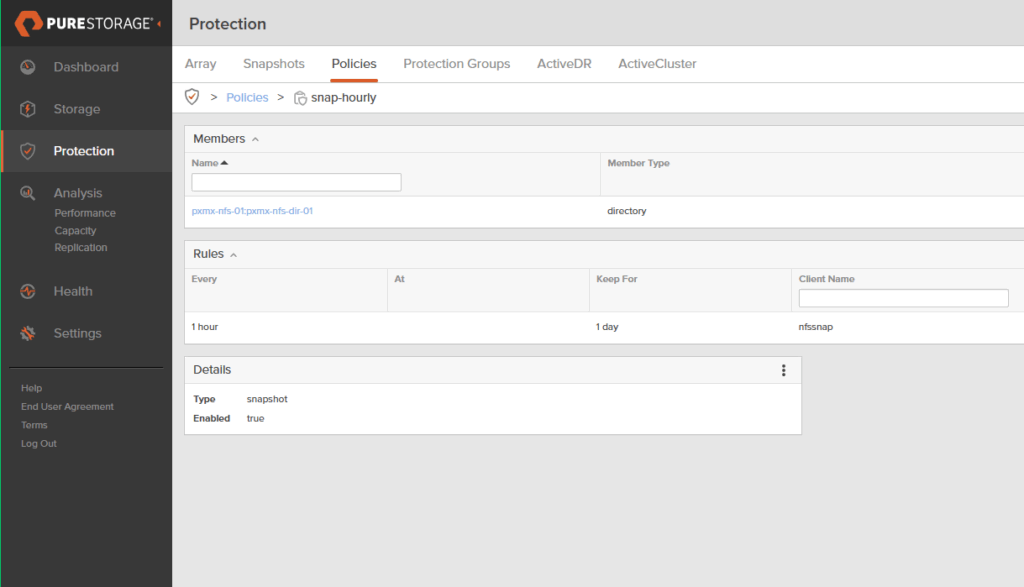Click Log Out
This screenshot has height=587, width=1024.
point(39,443)
